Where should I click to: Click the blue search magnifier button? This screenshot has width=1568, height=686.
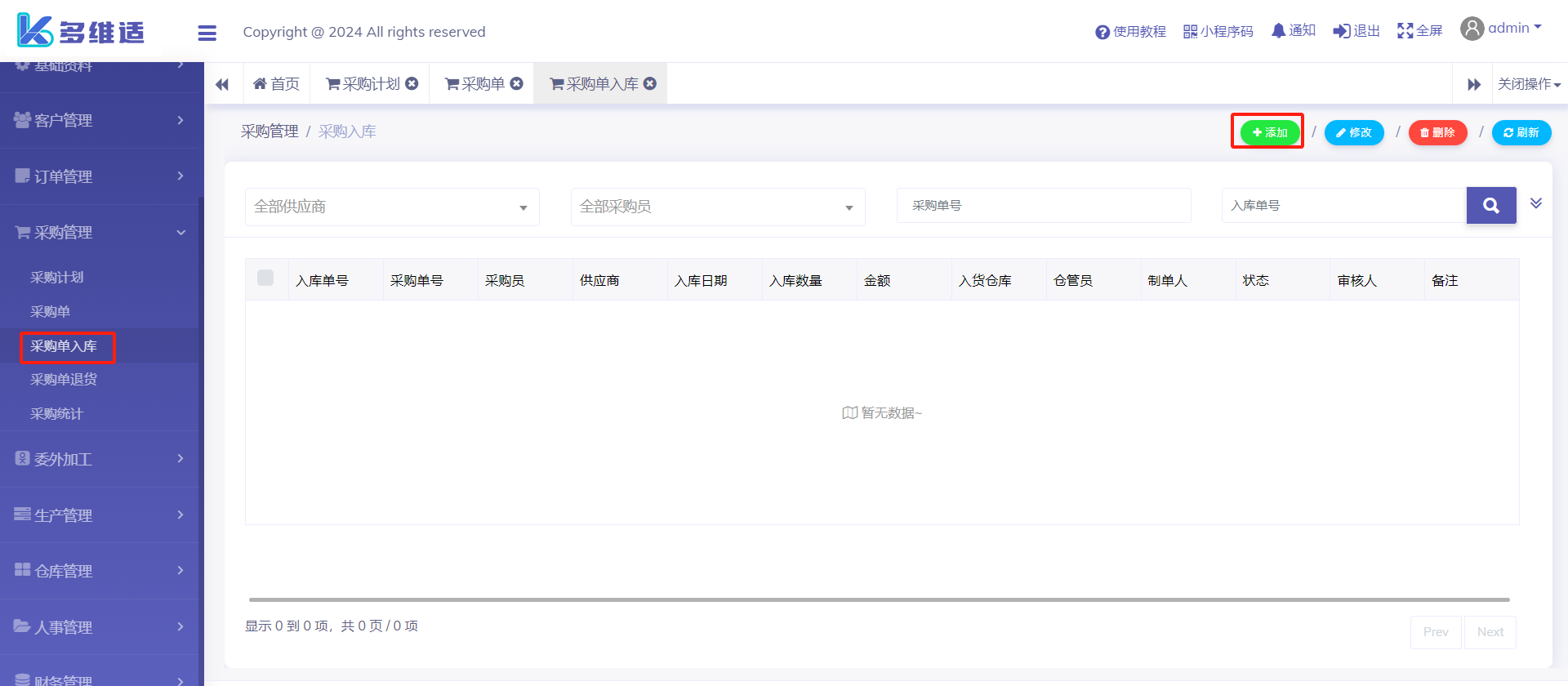(1490, 206)
